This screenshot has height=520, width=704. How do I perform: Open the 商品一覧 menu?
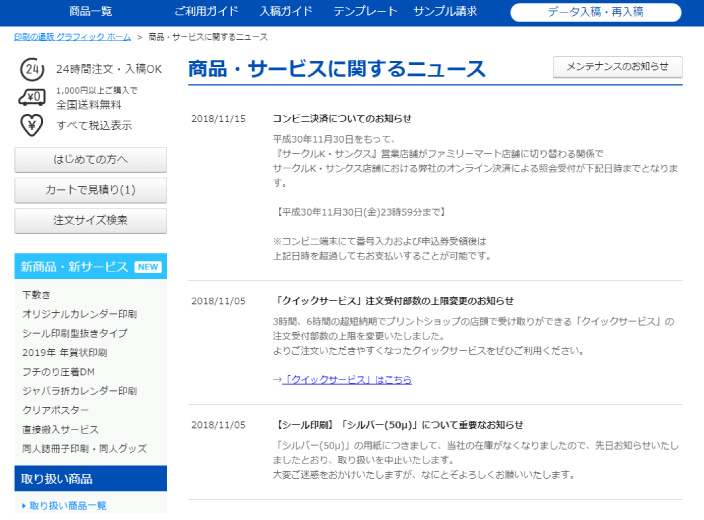(x=91, y=11)
